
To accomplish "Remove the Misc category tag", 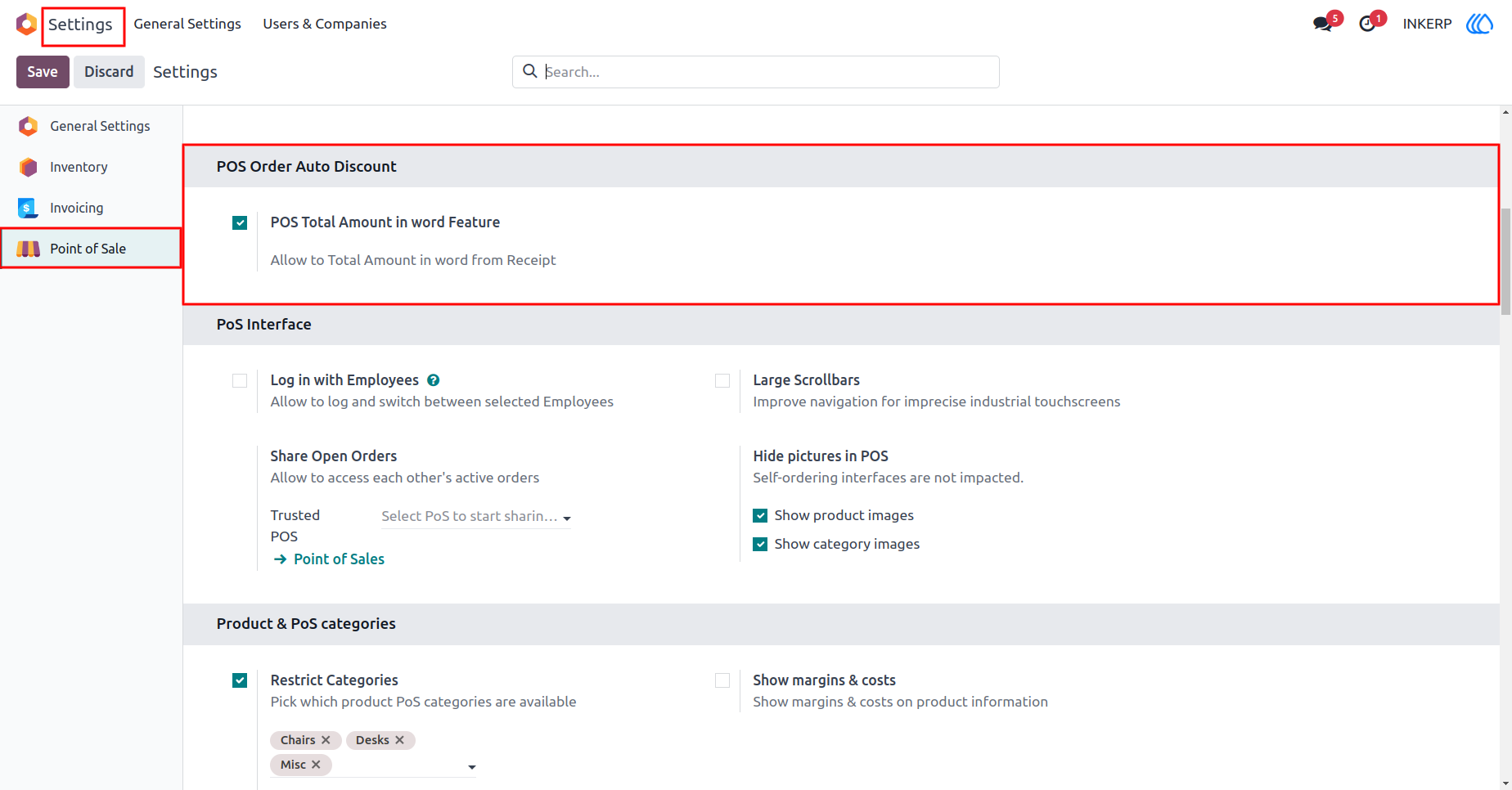I will [x=316, y=765].
